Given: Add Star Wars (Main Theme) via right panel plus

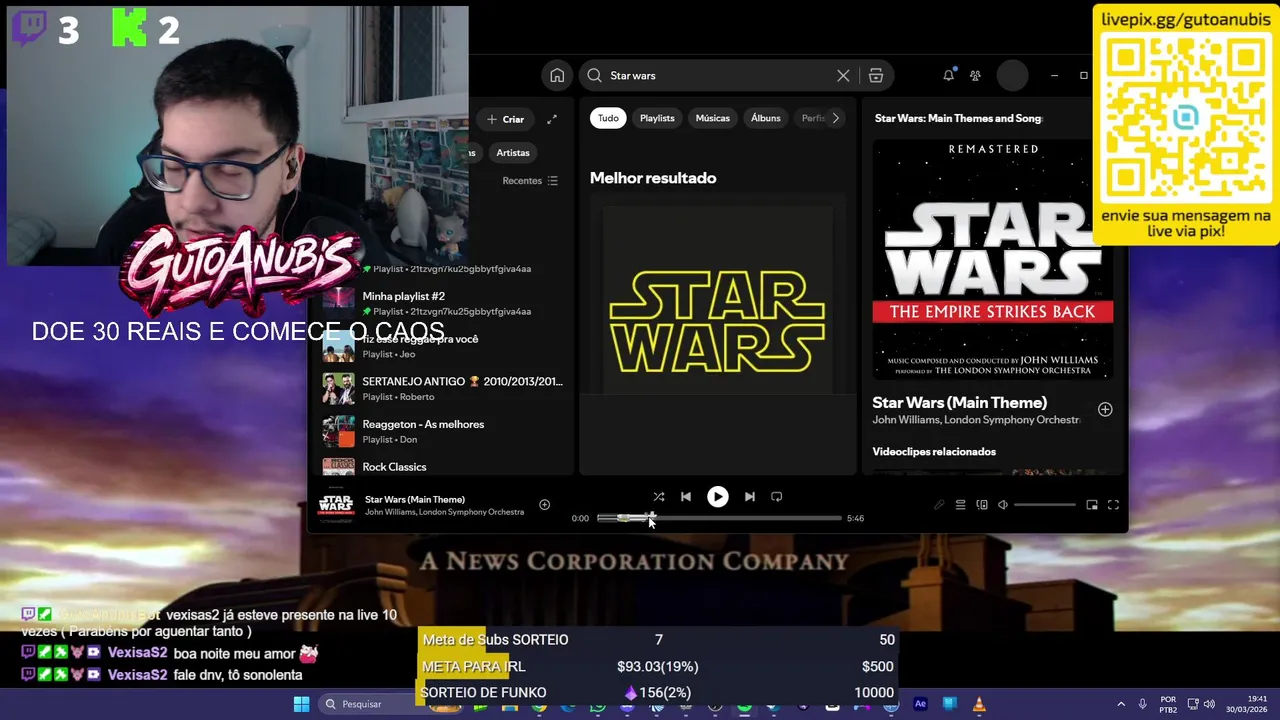Looking at the screenshot, I should 1105,409.
